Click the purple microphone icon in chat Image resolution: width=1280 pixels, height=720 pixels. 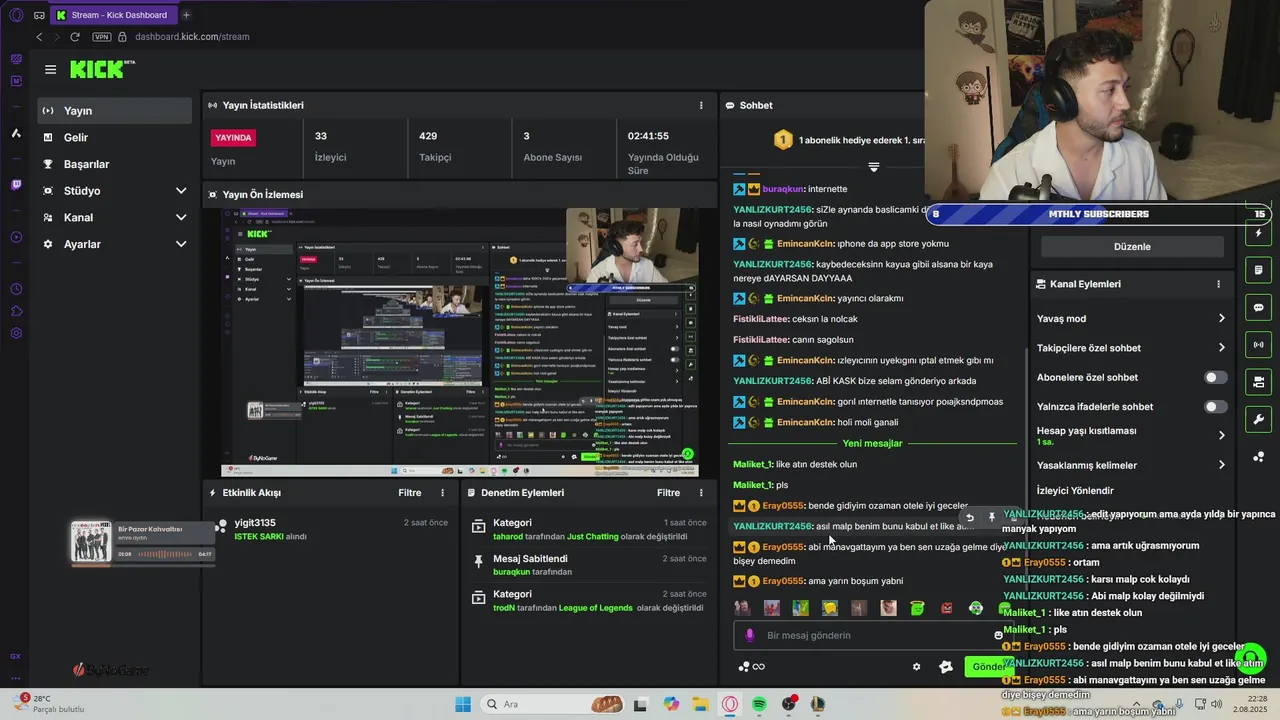(x=750, y=635)
